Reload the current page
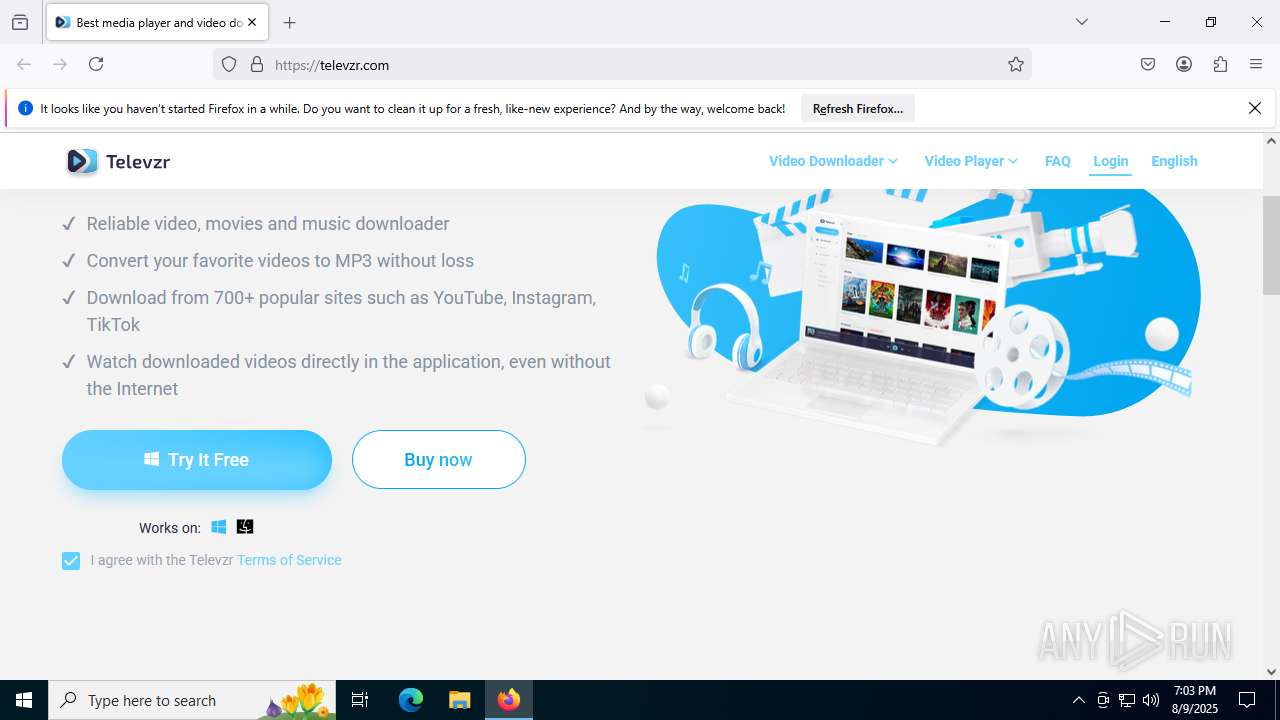Viewport: 1280px width, 720px height. point(96,64)
